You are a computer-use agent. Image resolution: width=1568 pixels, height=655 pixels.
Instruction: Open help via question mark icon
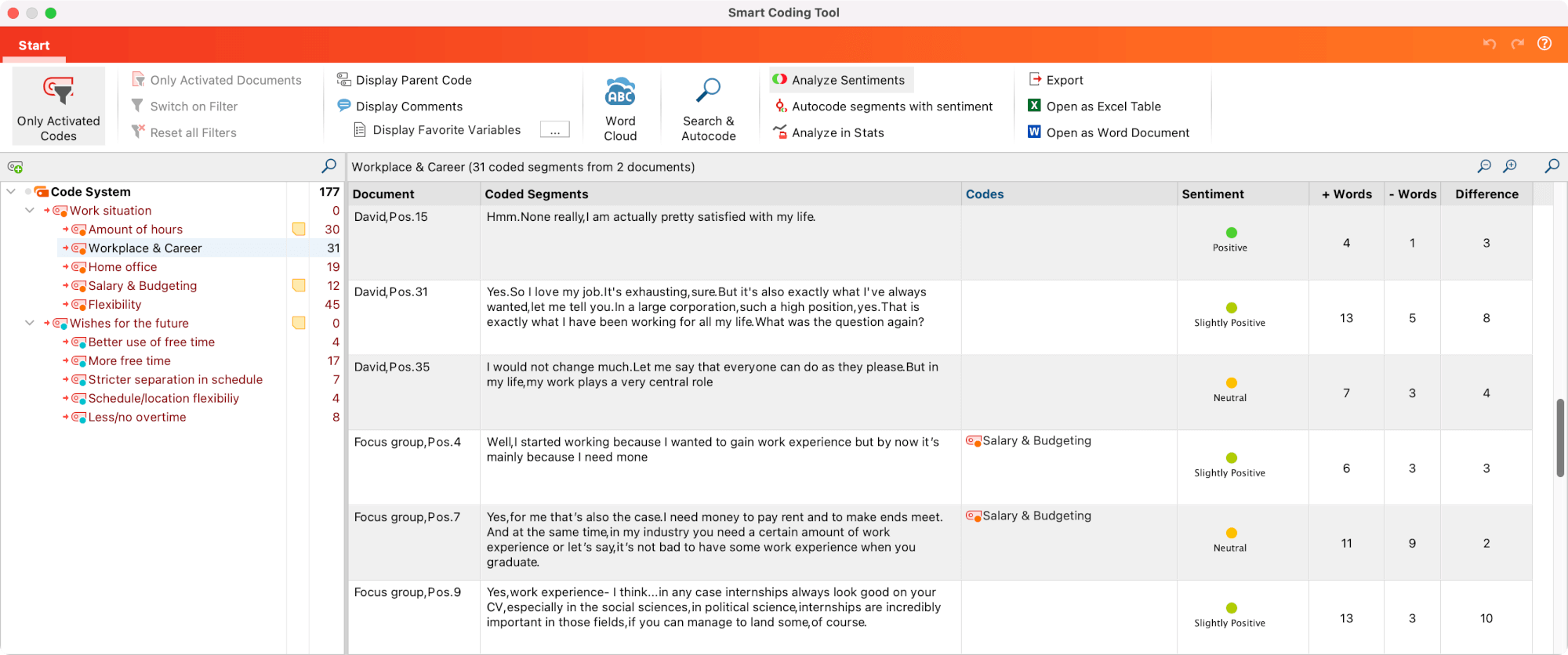1544,44
